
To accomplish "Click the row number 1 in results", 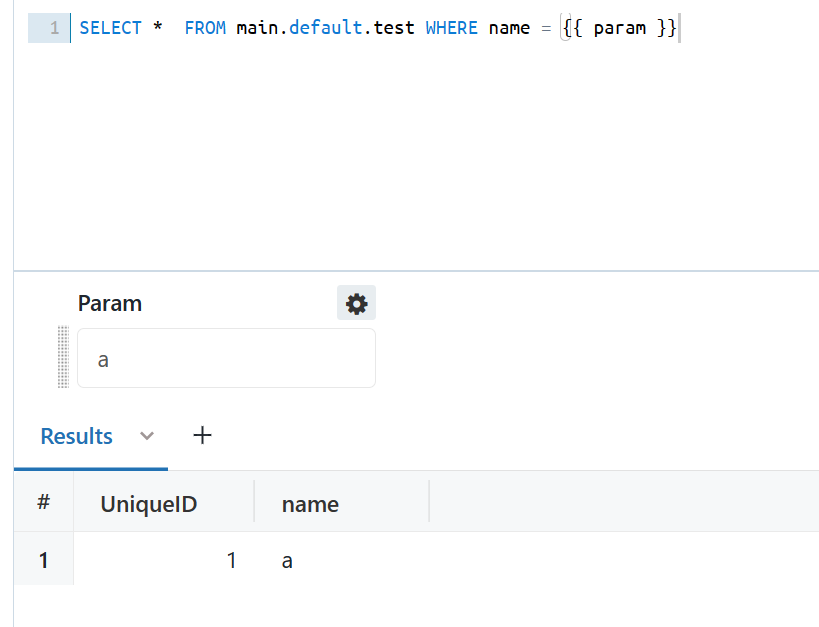I will [x=43, y=560].
